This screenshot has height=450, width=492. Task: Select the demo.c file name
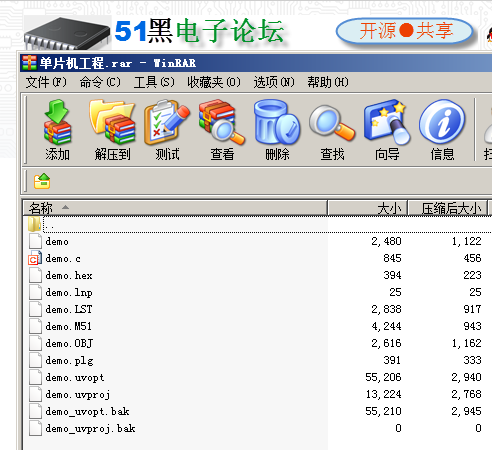[63, 258]
